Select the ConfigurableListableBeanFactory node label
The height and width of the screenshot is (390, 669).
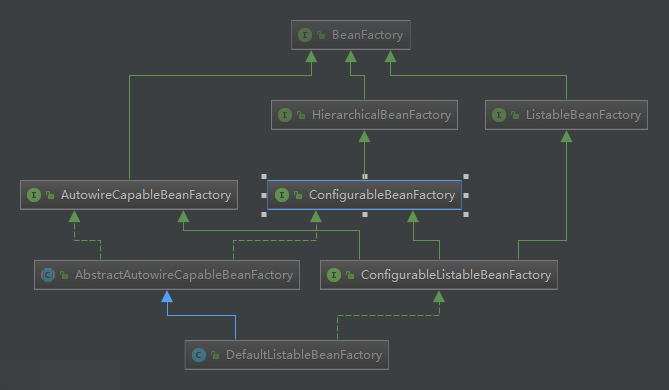click(x=456, y=275)
